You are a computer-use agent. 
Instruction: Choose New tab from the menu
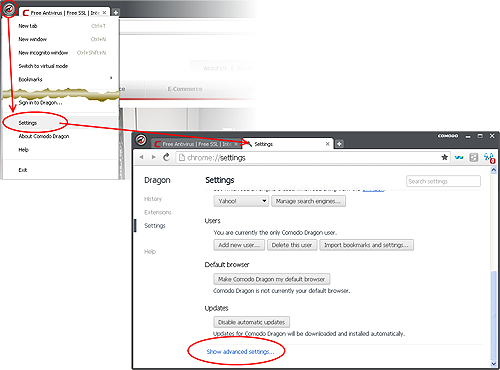[61, 26]
